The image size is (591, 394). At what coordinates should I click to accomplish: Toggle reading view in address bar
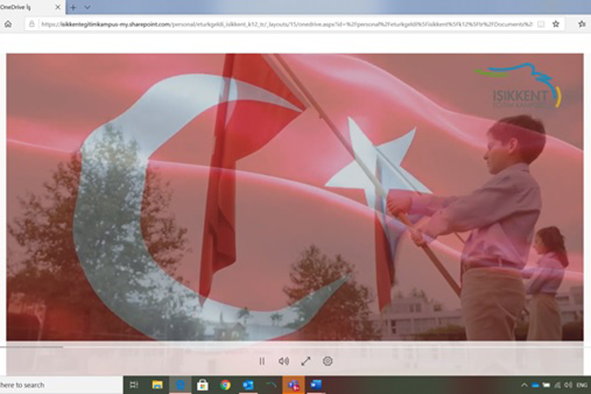(x=541, y=24)
